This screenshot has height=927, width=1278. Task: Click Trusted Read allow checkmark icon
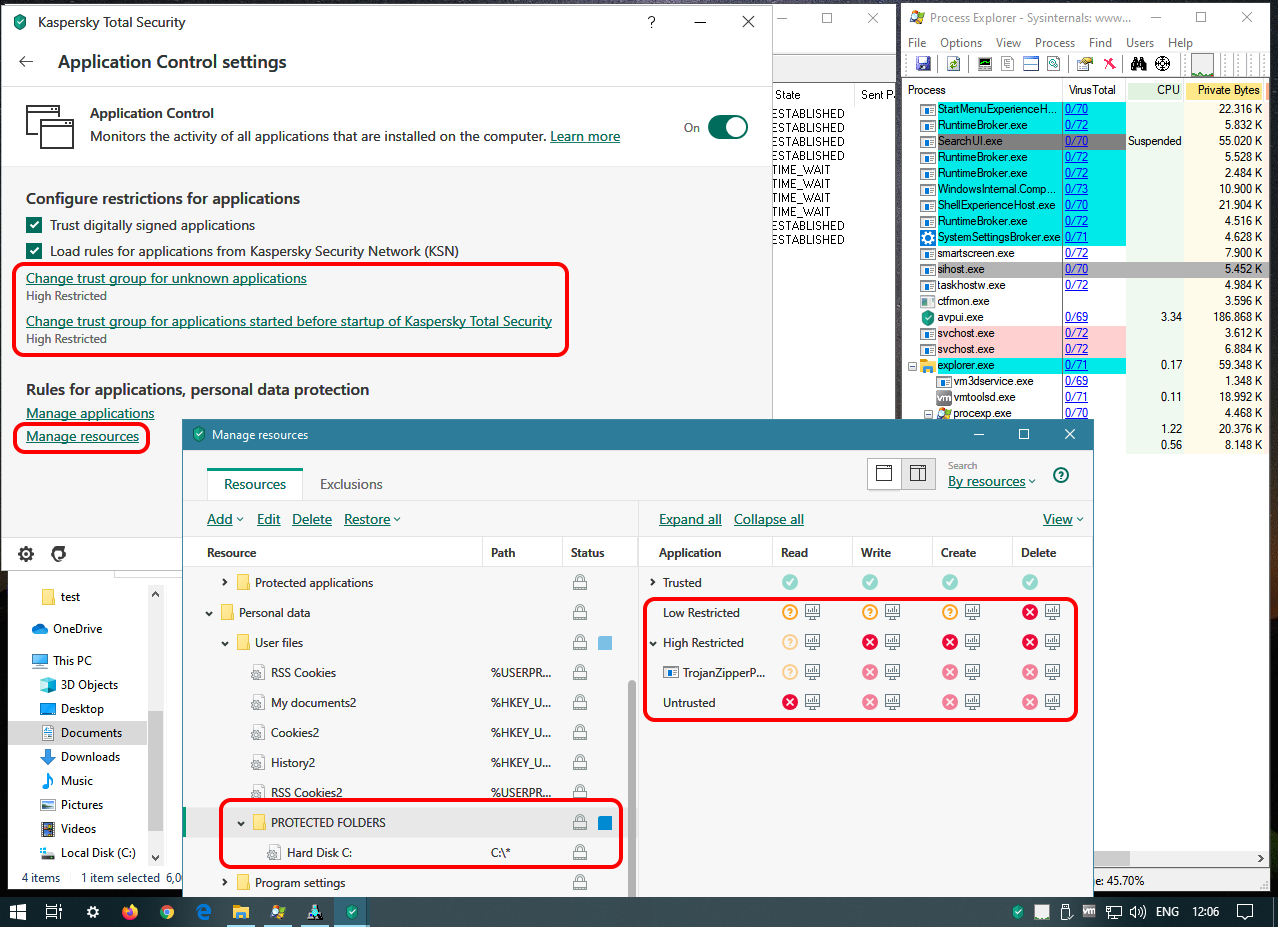click(790, 582)
